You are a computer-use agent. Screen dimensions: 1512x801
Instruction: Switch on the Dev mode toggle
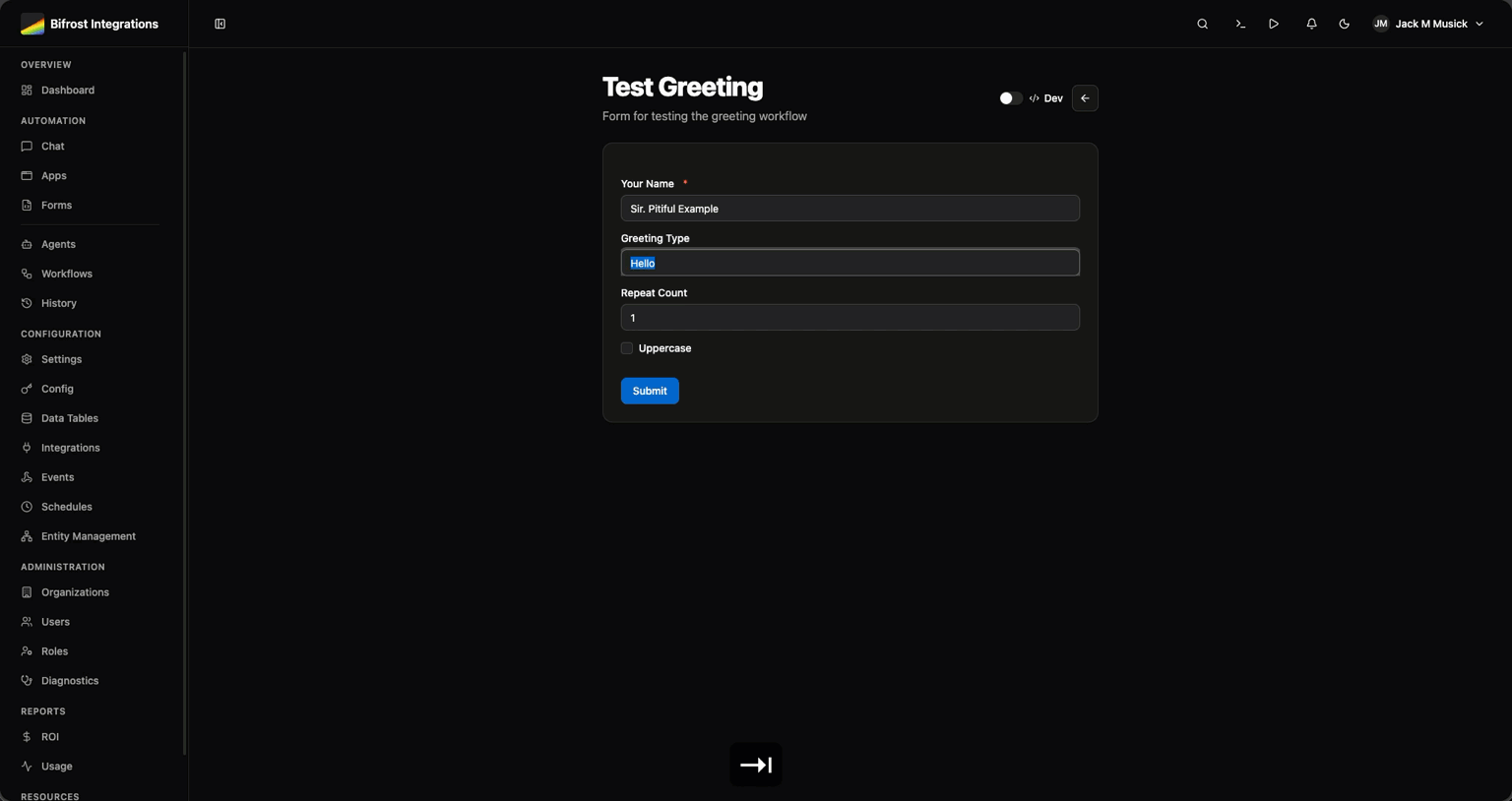(x=1010, y=97)
